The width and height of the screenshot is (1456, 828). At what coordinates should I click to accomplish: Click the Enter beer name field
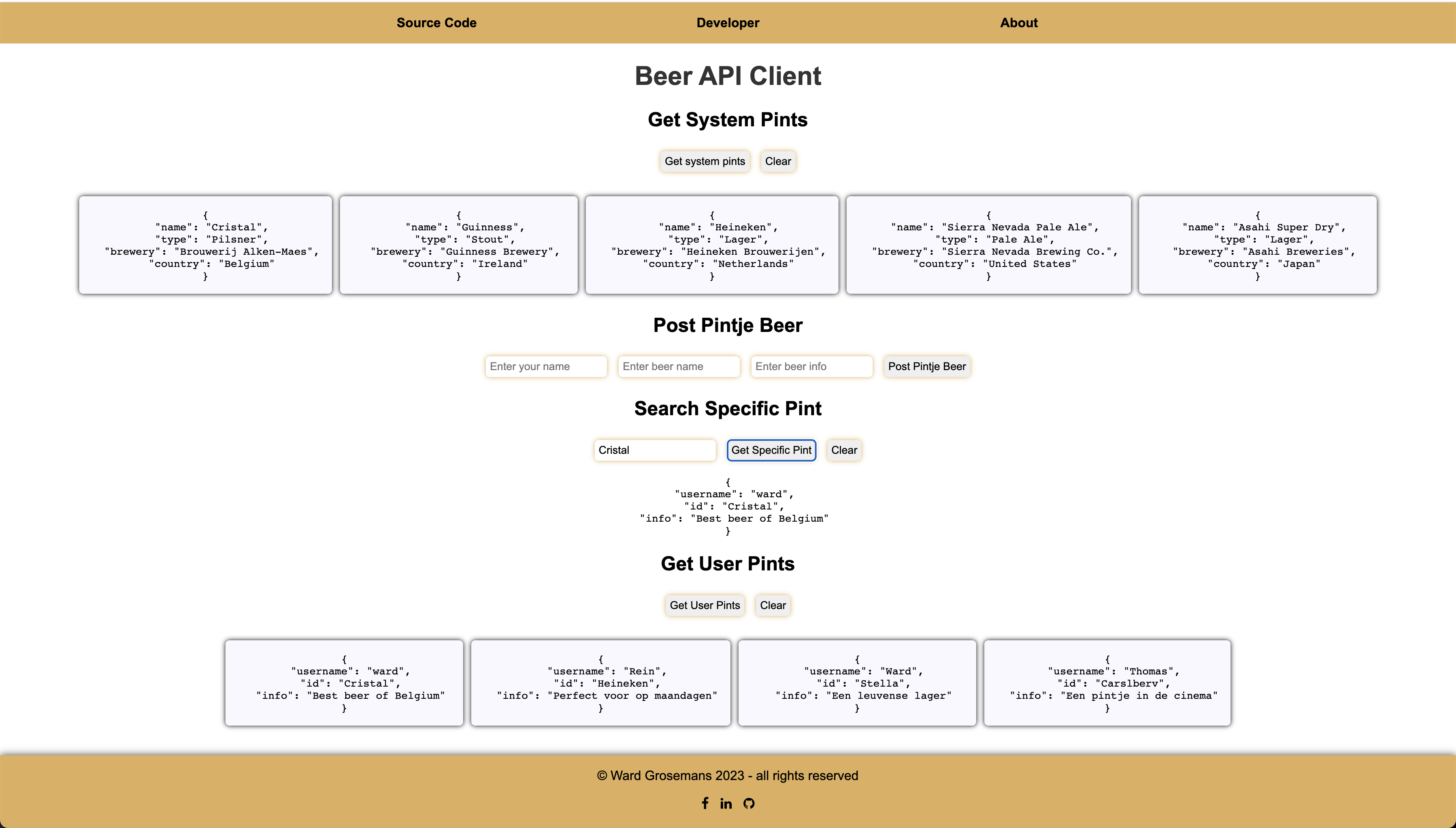(679, 366)
